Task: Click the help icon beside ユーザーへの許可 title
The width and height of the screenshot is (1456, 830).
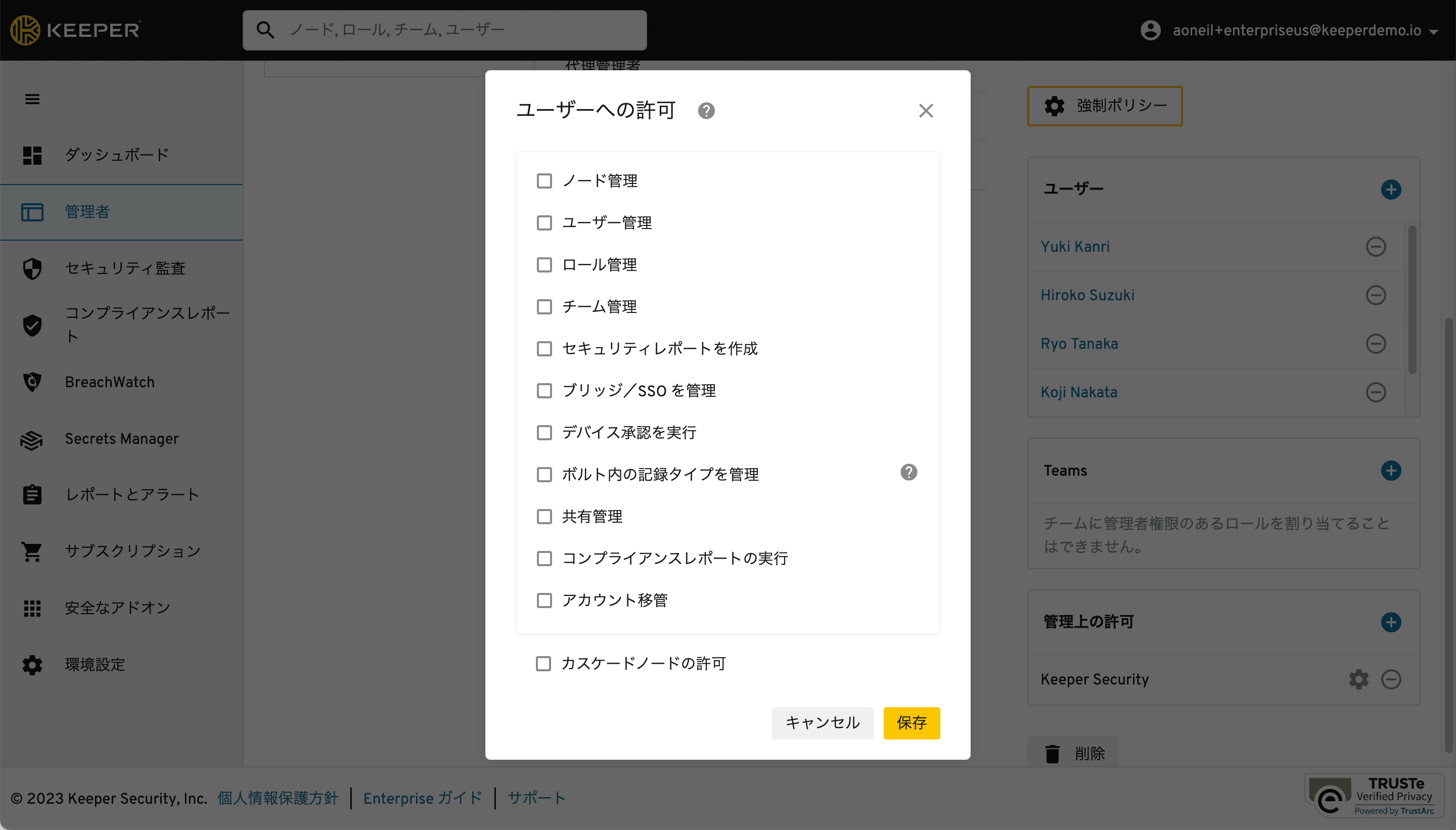Action: click(x=706, y=111)
